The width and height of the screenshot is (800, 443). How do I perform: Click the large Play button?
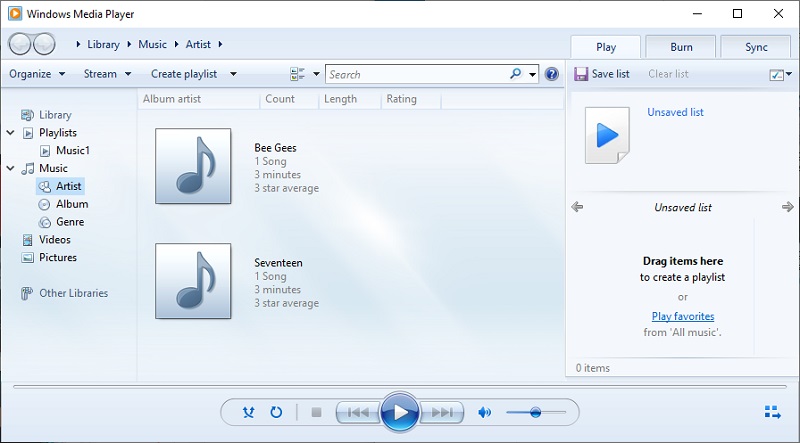tap(401, 412)
